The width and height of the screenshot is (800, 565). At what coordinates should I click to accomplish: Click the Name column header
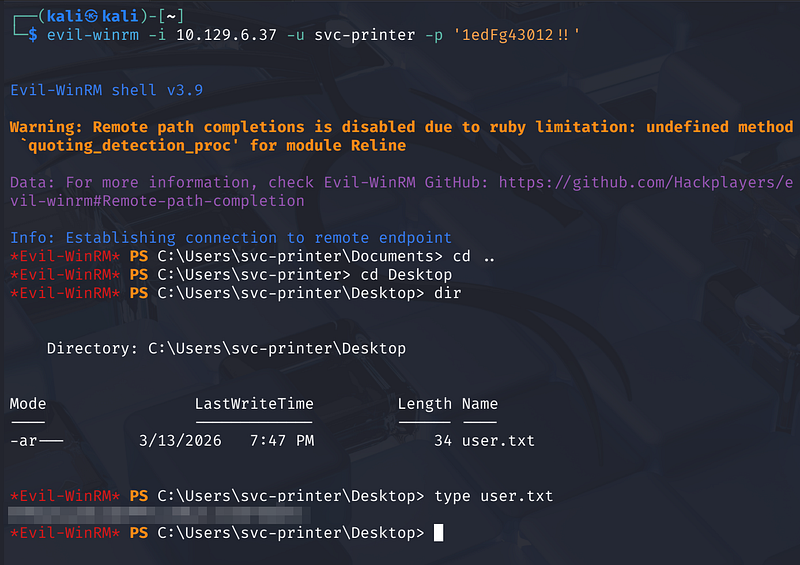[x=480, y=404]
